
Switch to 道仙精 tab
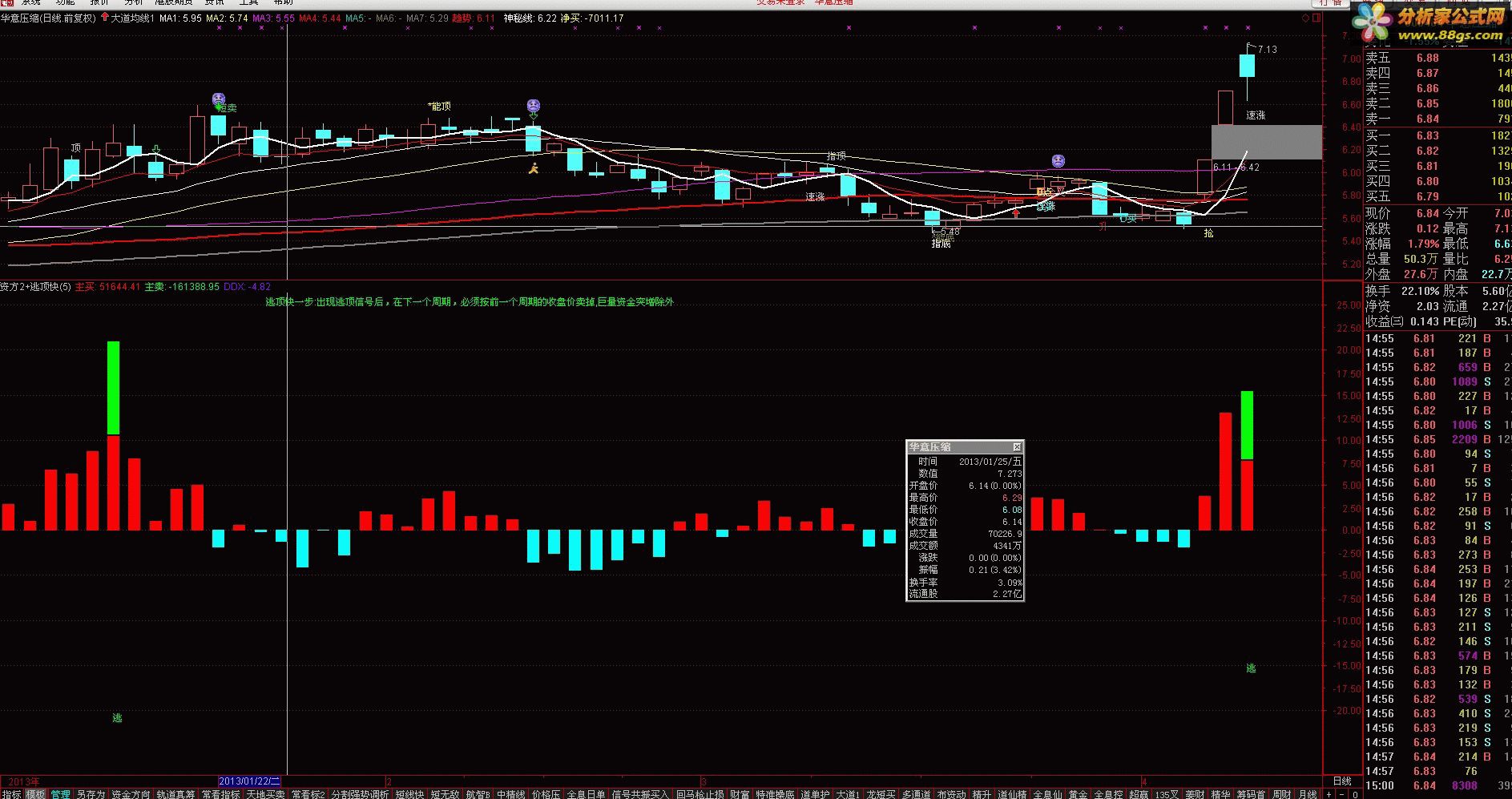[x=1012, y=794]
